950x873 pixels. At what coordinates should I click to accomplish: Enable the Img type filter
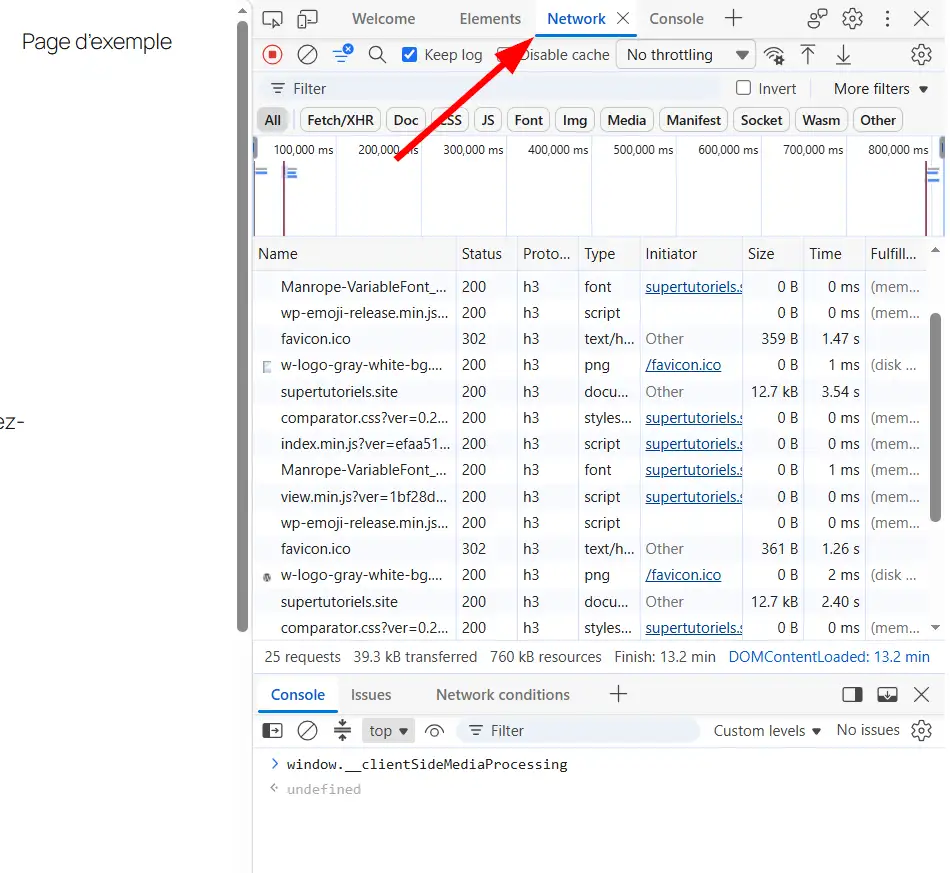(x=575, y=120)
